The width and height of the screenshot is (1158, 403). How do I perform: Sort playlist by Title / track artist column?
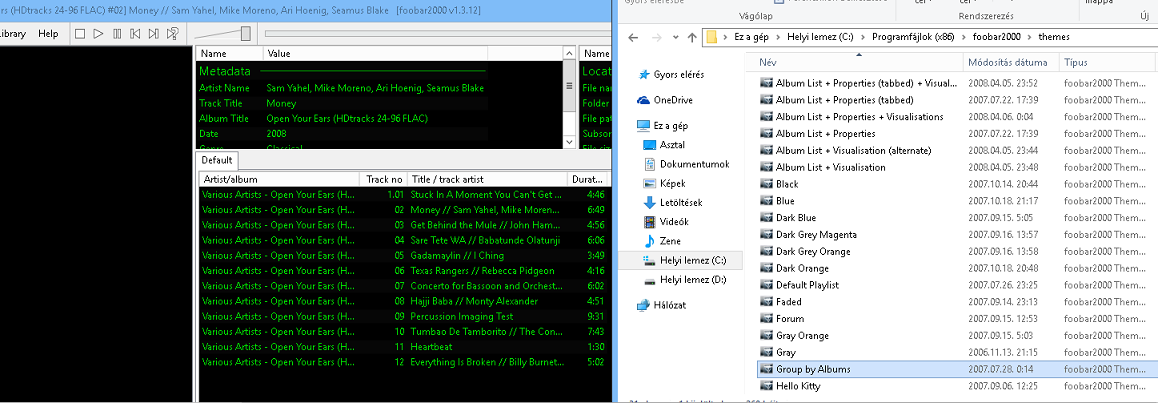487,179
